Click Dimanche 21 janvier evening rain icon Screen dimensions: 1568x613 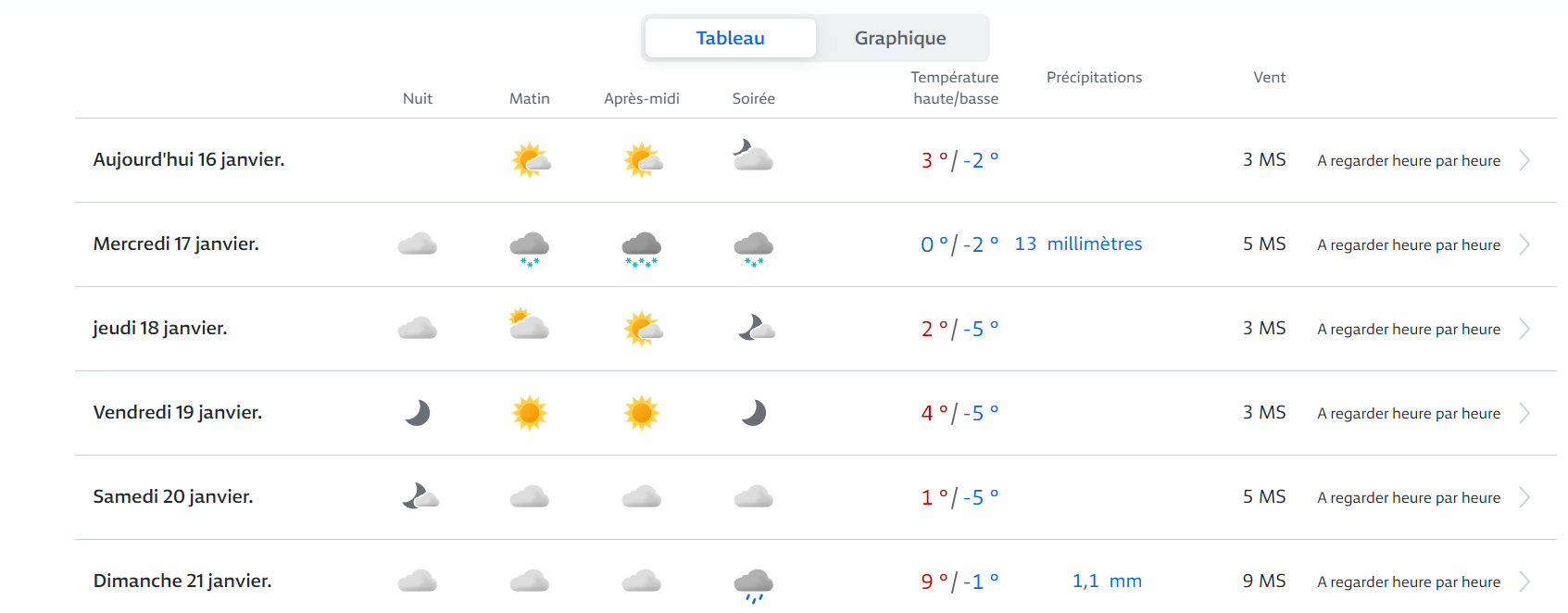coord(754,584)
